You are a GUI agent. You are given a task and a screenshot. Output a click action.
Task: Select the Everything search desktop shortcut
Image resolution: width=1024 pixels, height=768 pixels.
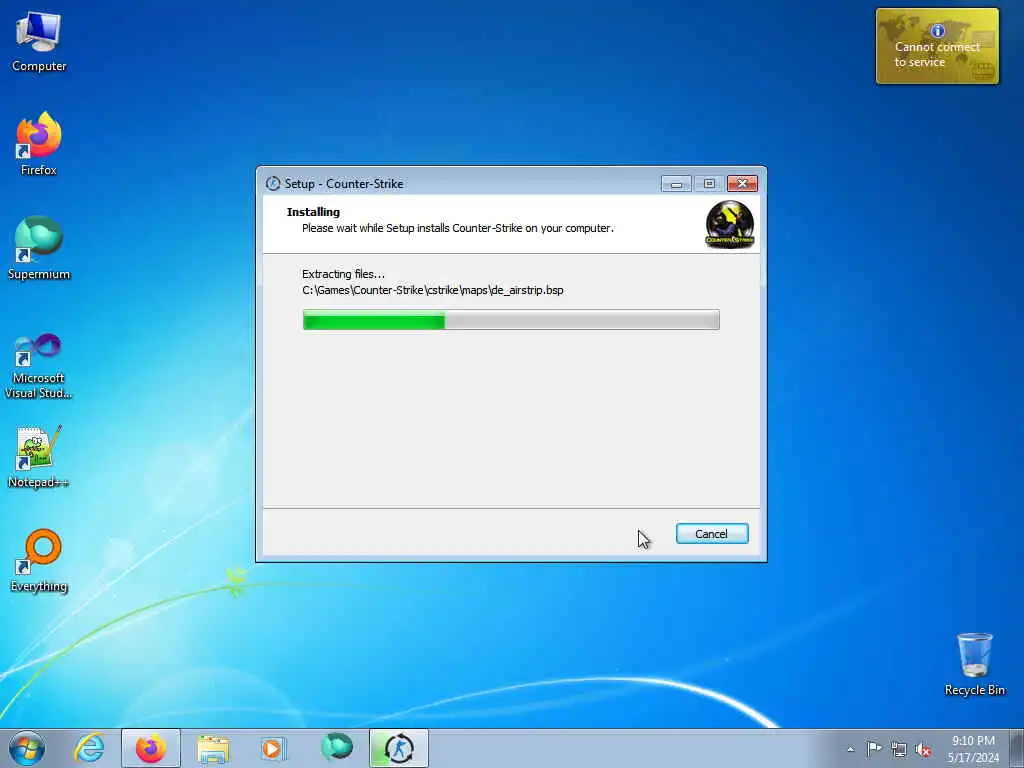(x=39, y=560)
